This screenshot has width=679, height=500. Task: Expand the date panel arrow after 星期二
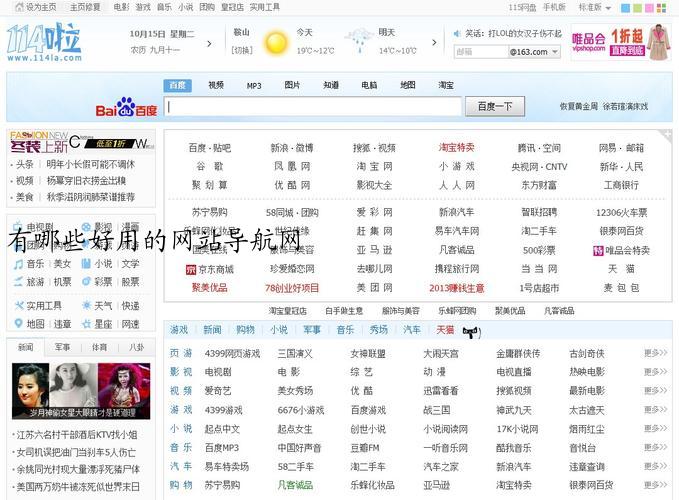point(210,44)
